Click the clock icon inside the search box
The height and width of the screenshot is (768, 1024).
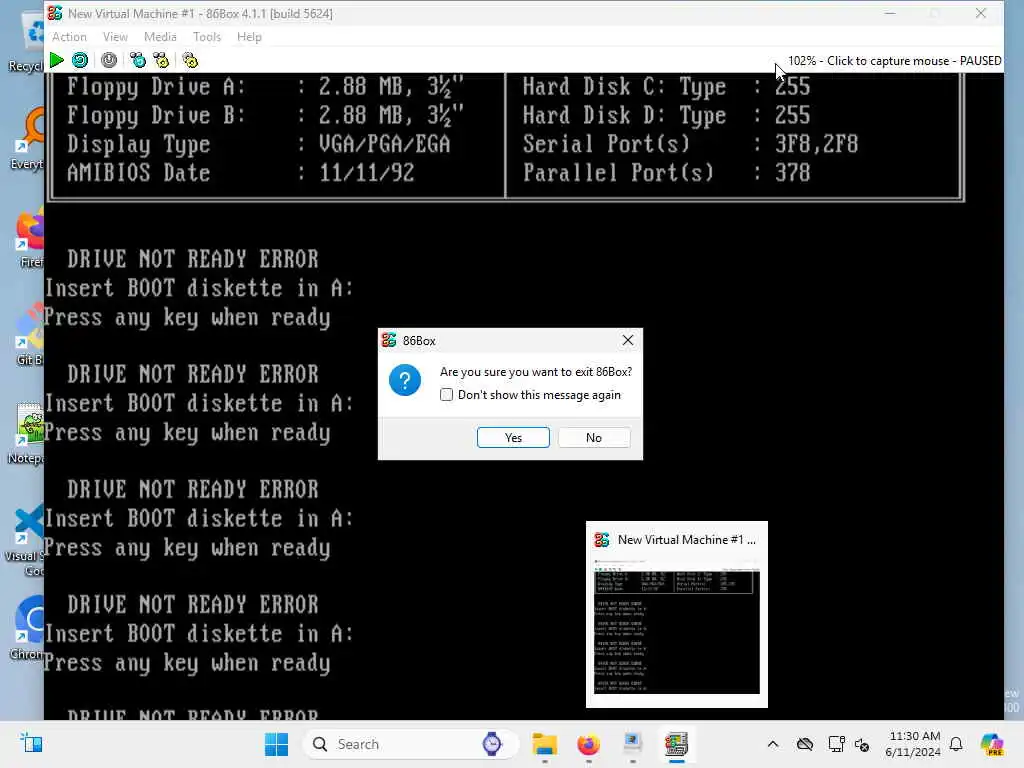coord(492,744)
